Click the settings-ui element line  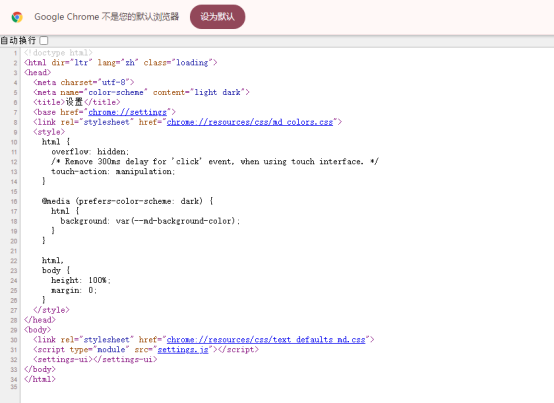coord(95,359)
